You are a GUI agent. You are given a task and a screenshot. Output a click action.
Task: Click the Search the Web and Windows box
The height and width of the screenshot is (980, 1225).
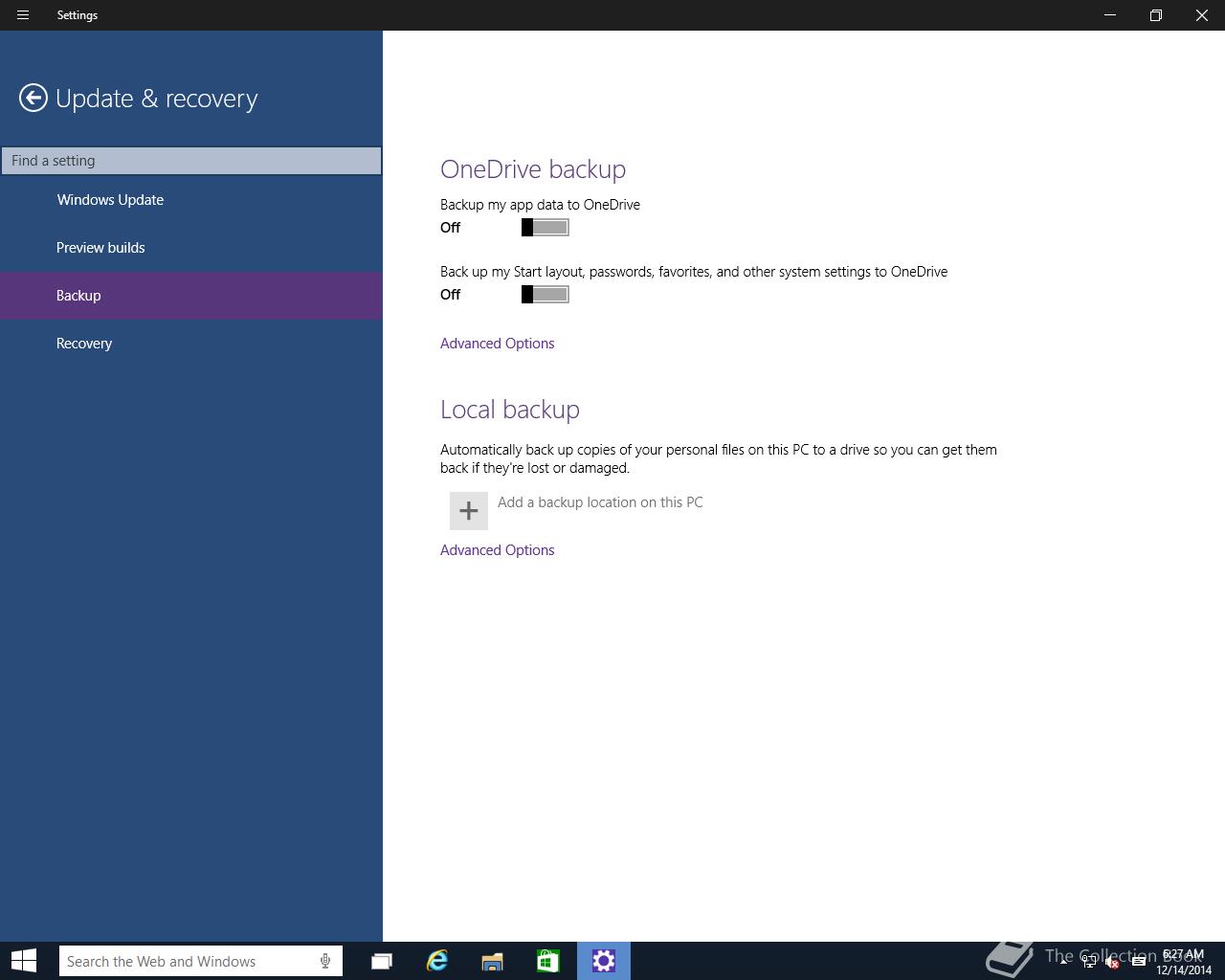[201, 961]
